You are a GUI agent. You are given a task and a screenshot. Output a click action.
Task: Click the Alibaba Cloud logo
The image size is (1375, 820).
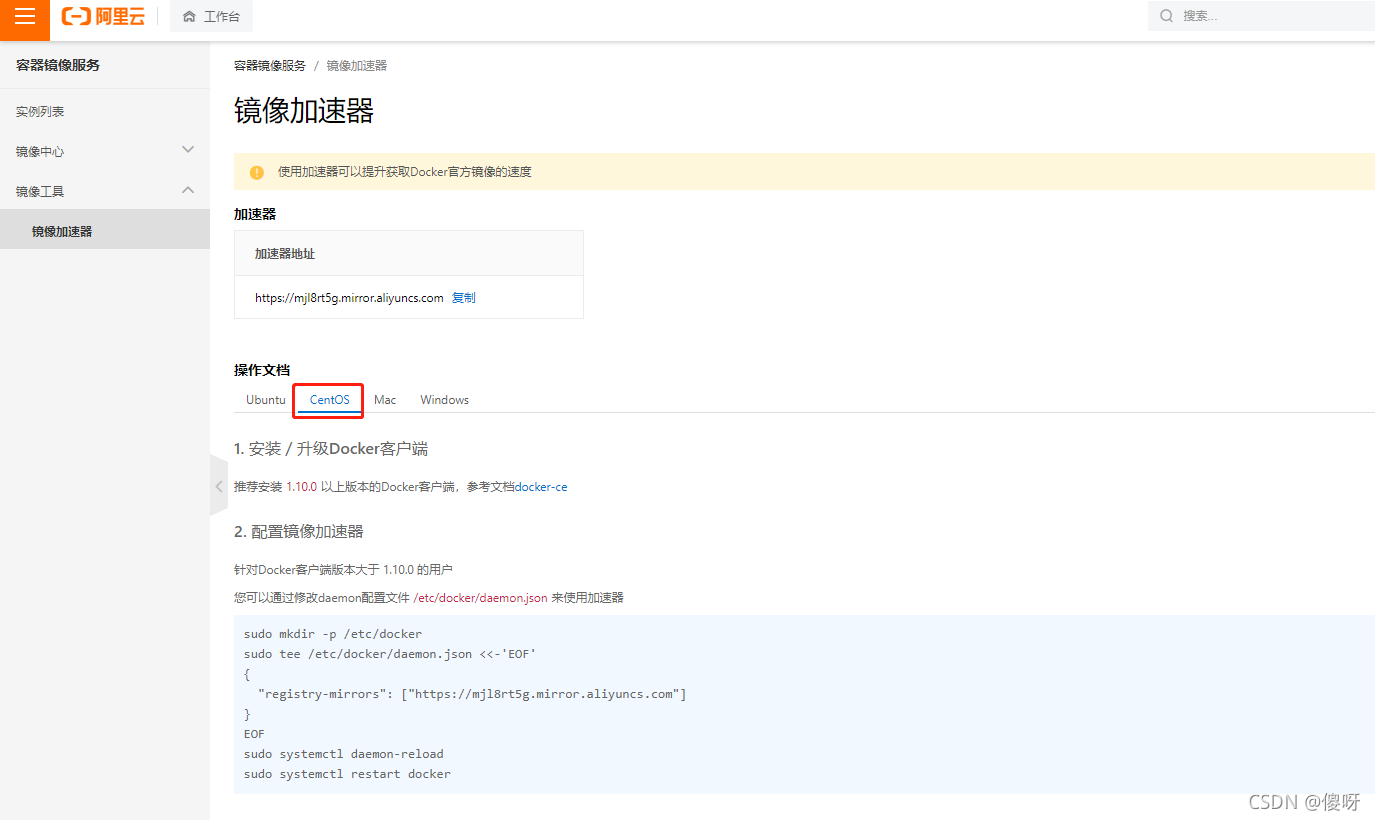[103, 17]
